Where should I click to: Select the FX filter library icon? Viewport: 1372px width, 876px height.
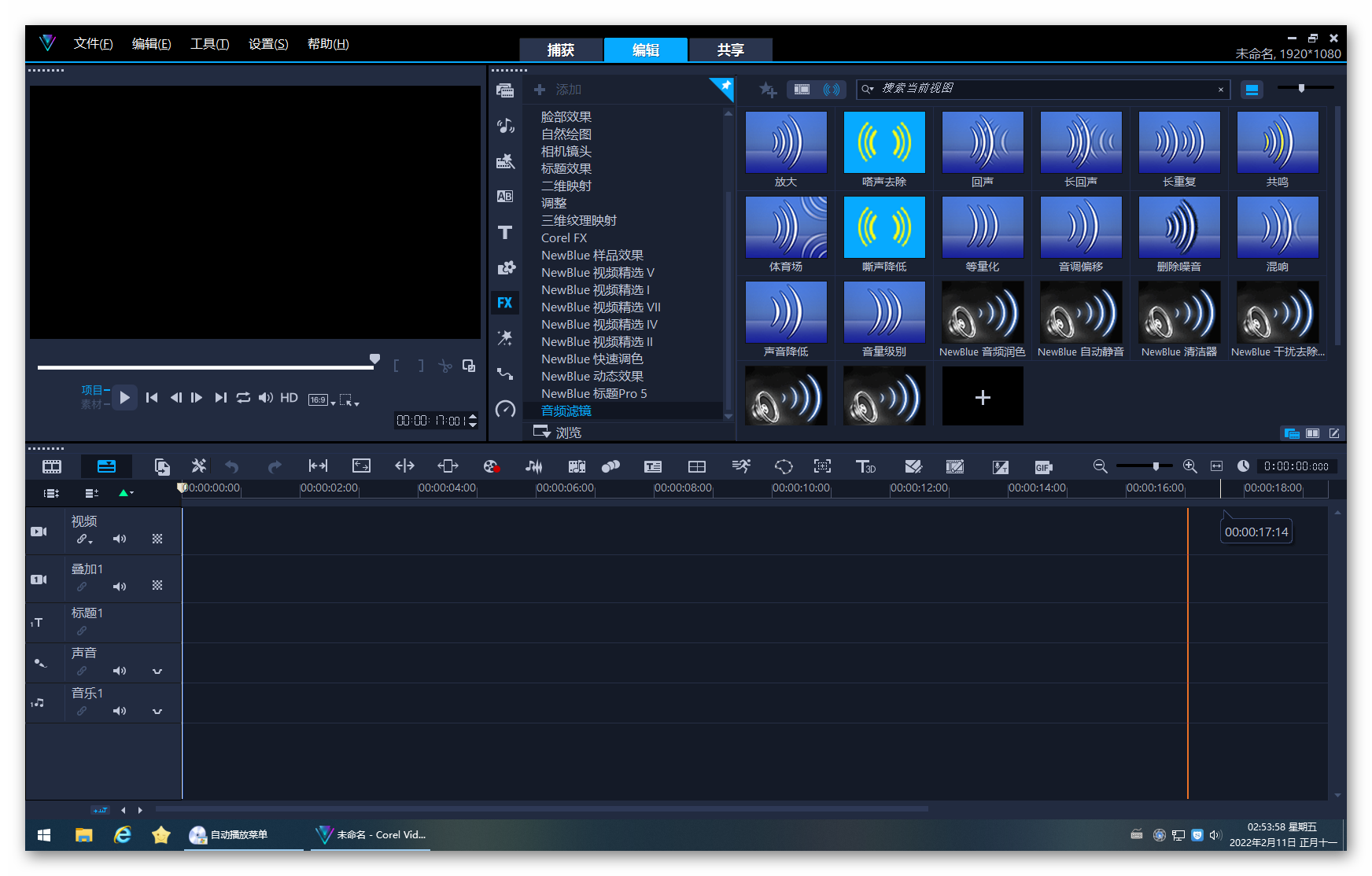[x=505, y=303]
